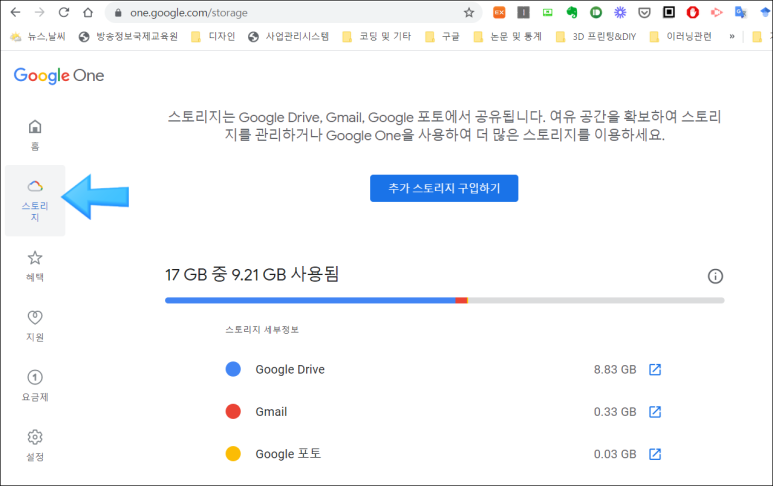Open the green screen-capture extension icon
Viewport: 773px width, 486px height.
[548, 12]
